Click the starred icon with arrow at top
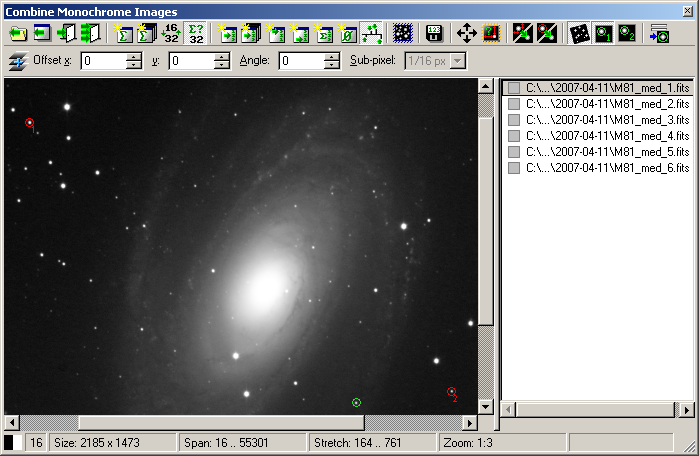 point(275,33)
